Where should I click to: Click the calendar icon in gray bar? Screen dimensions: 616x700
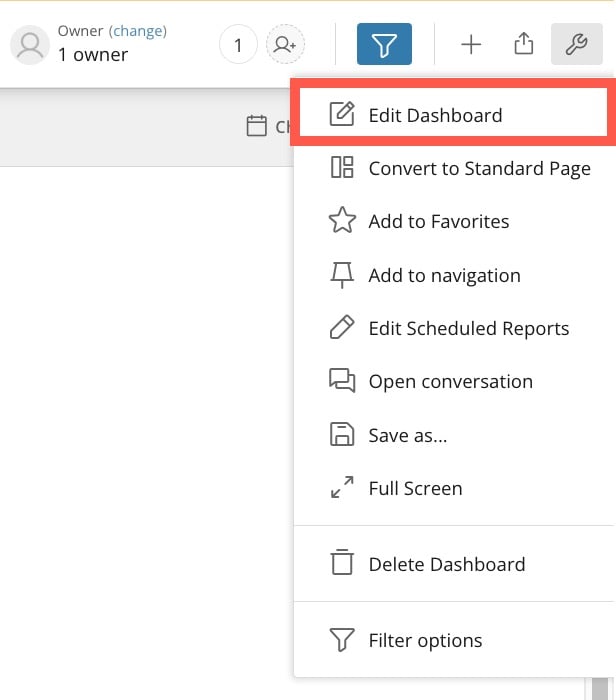click(x=257, y=125)
